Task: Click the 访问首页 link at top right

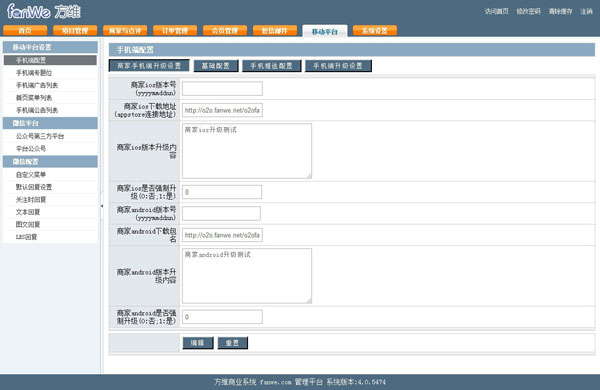Action: point(496,11)
